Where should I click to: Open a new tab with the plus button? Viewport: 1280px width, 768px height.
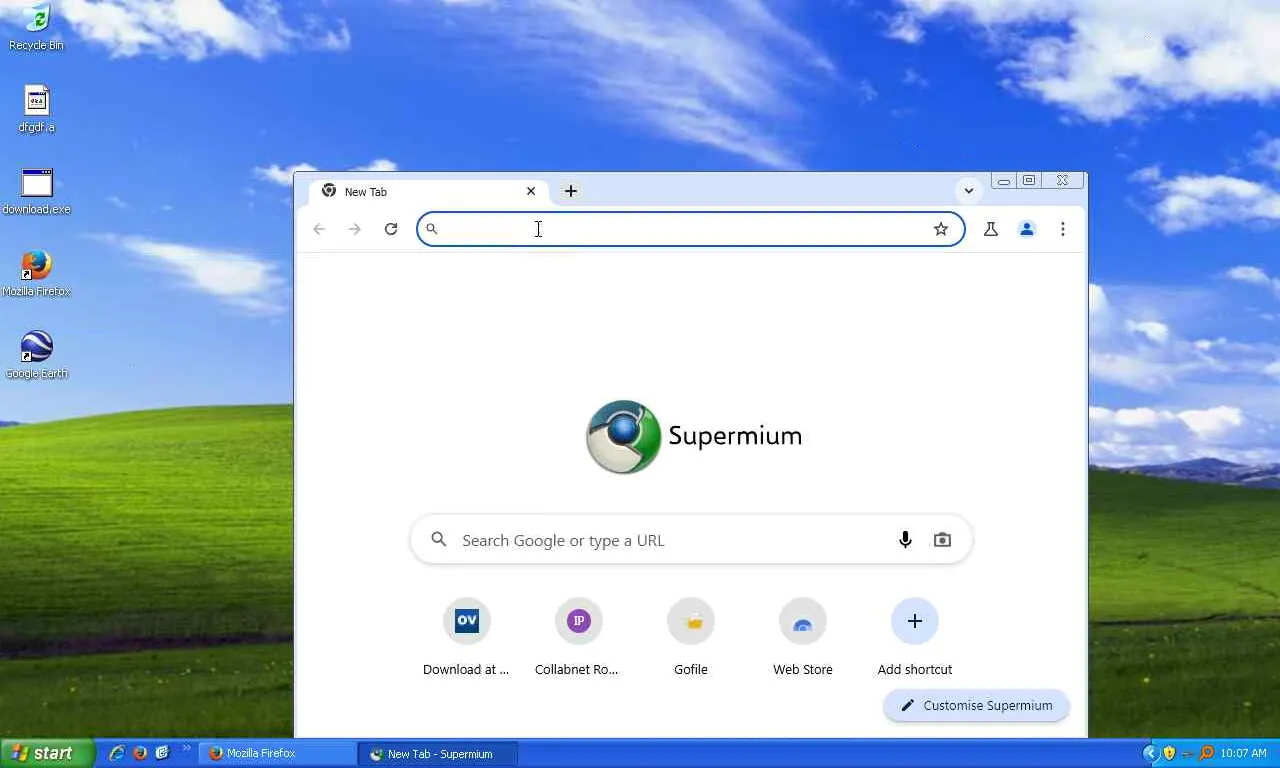click(571, 191)
